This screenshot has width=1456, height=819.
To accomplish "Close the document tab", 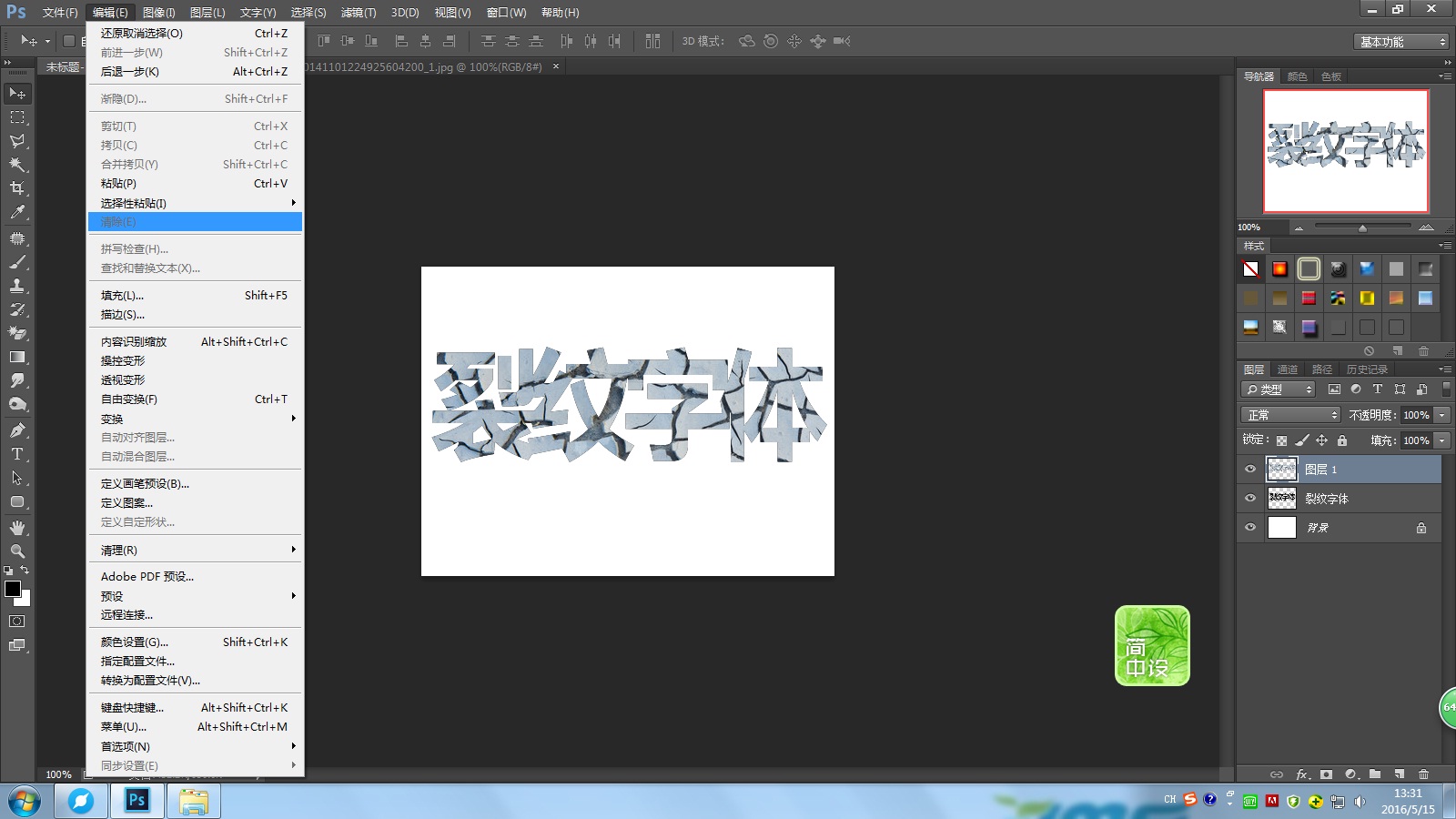I will [556, 66].
